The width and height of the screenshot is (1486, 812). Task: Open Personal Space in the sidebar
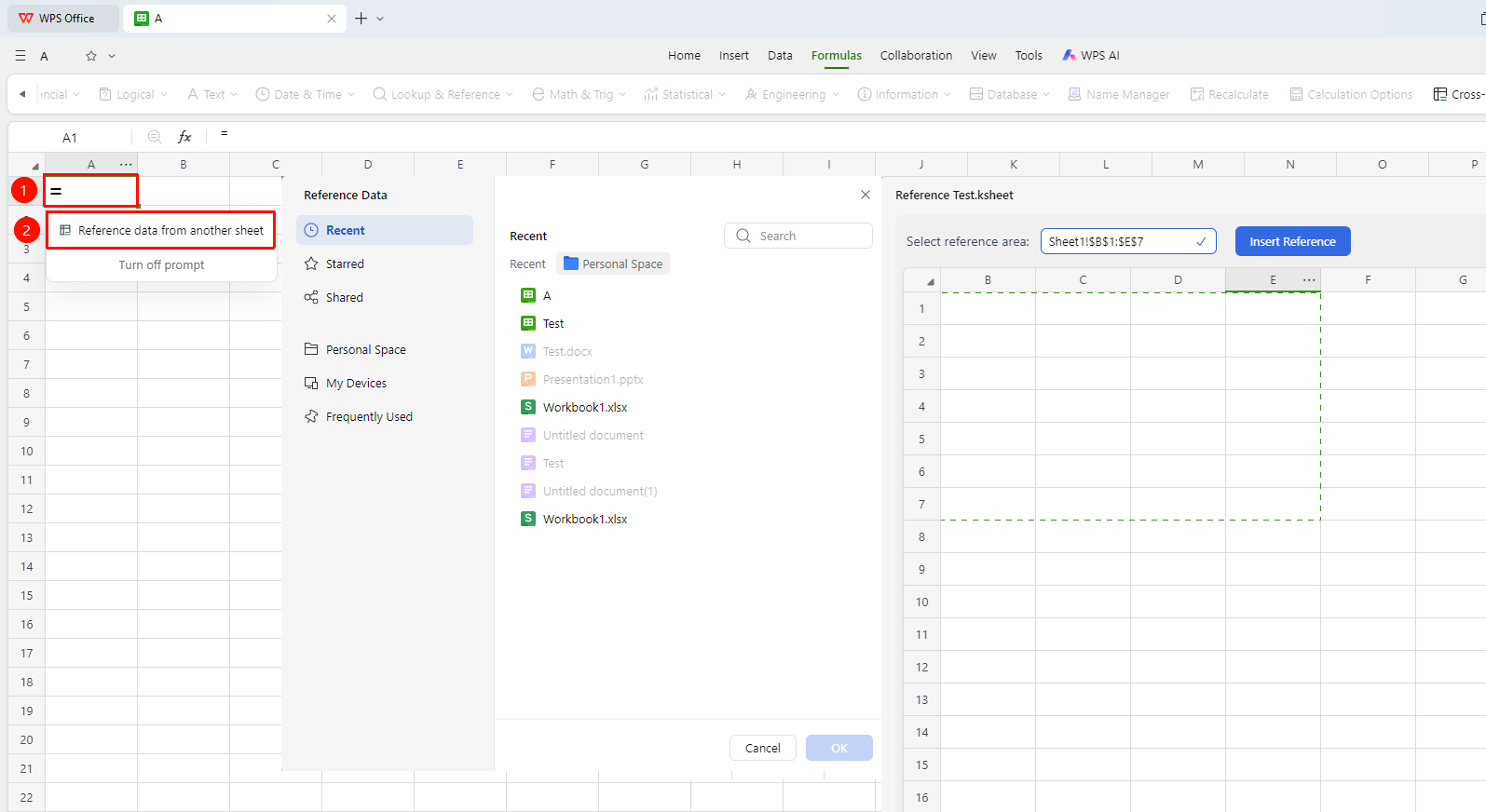coord(385,349)
